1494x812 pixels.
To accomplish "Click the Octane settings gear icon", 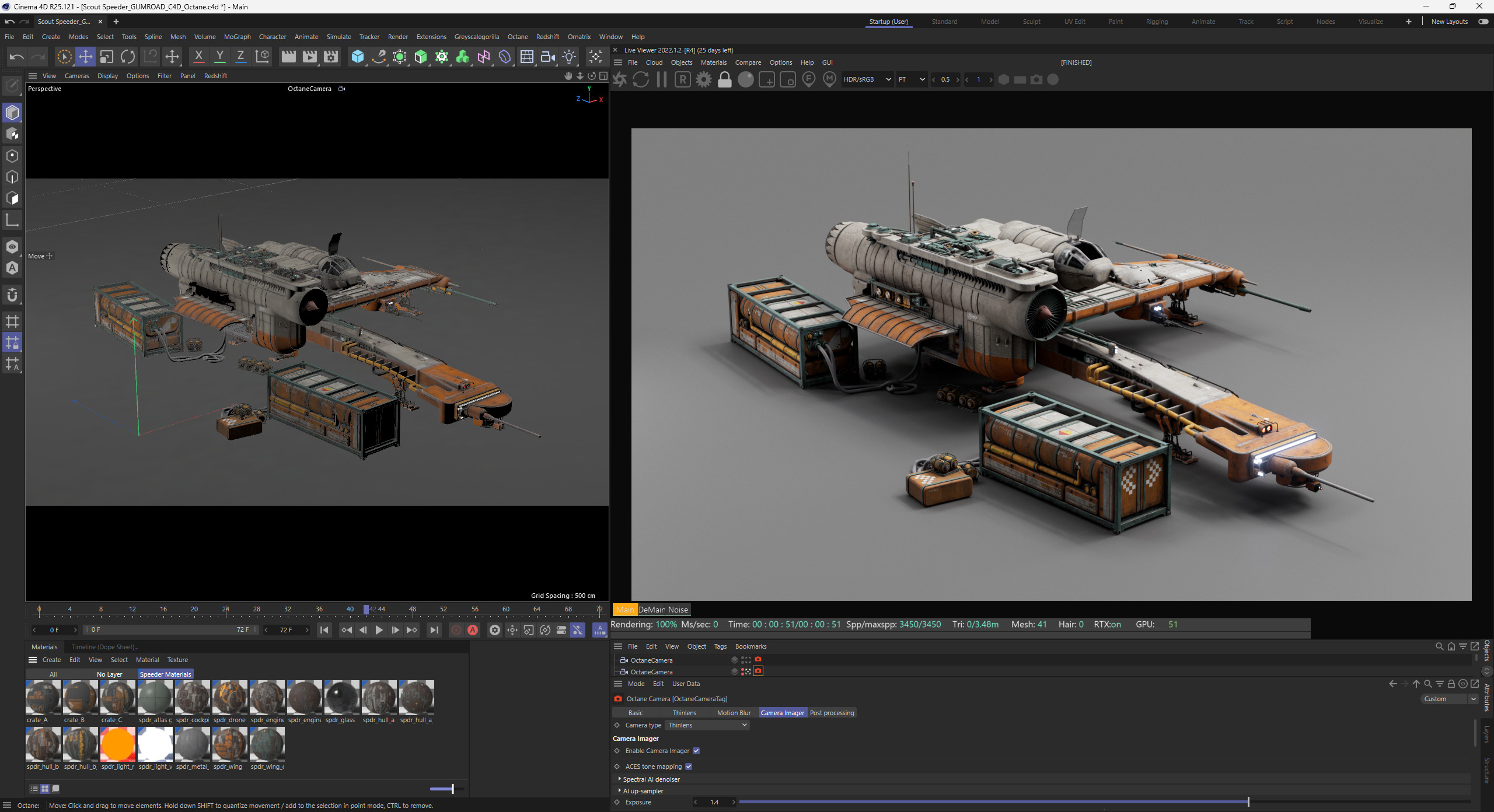I will point(703,79).
